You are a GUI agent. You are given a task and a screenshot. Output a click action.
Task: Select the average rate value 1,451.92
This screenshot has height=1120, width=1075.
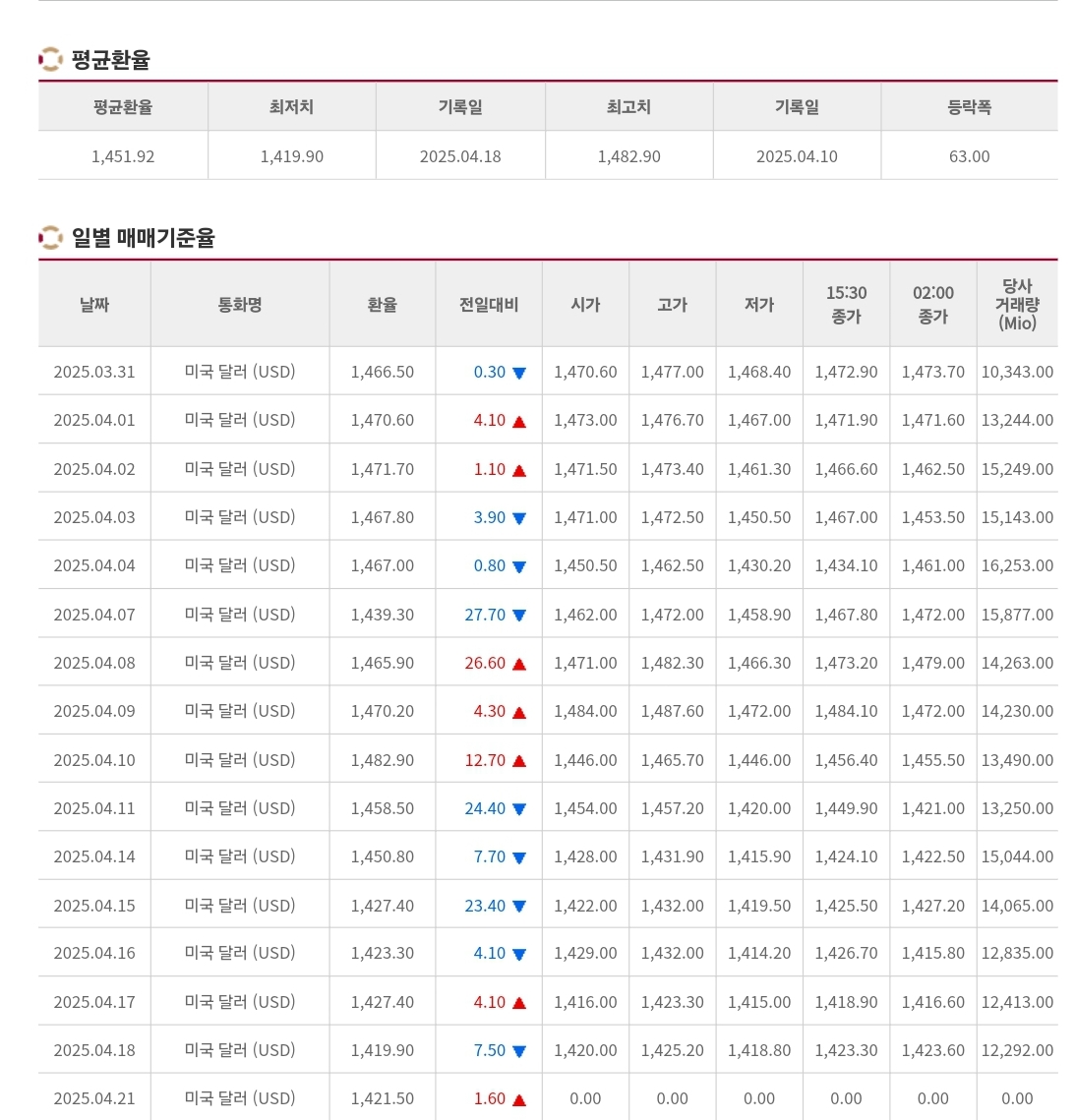pos(123,156)
